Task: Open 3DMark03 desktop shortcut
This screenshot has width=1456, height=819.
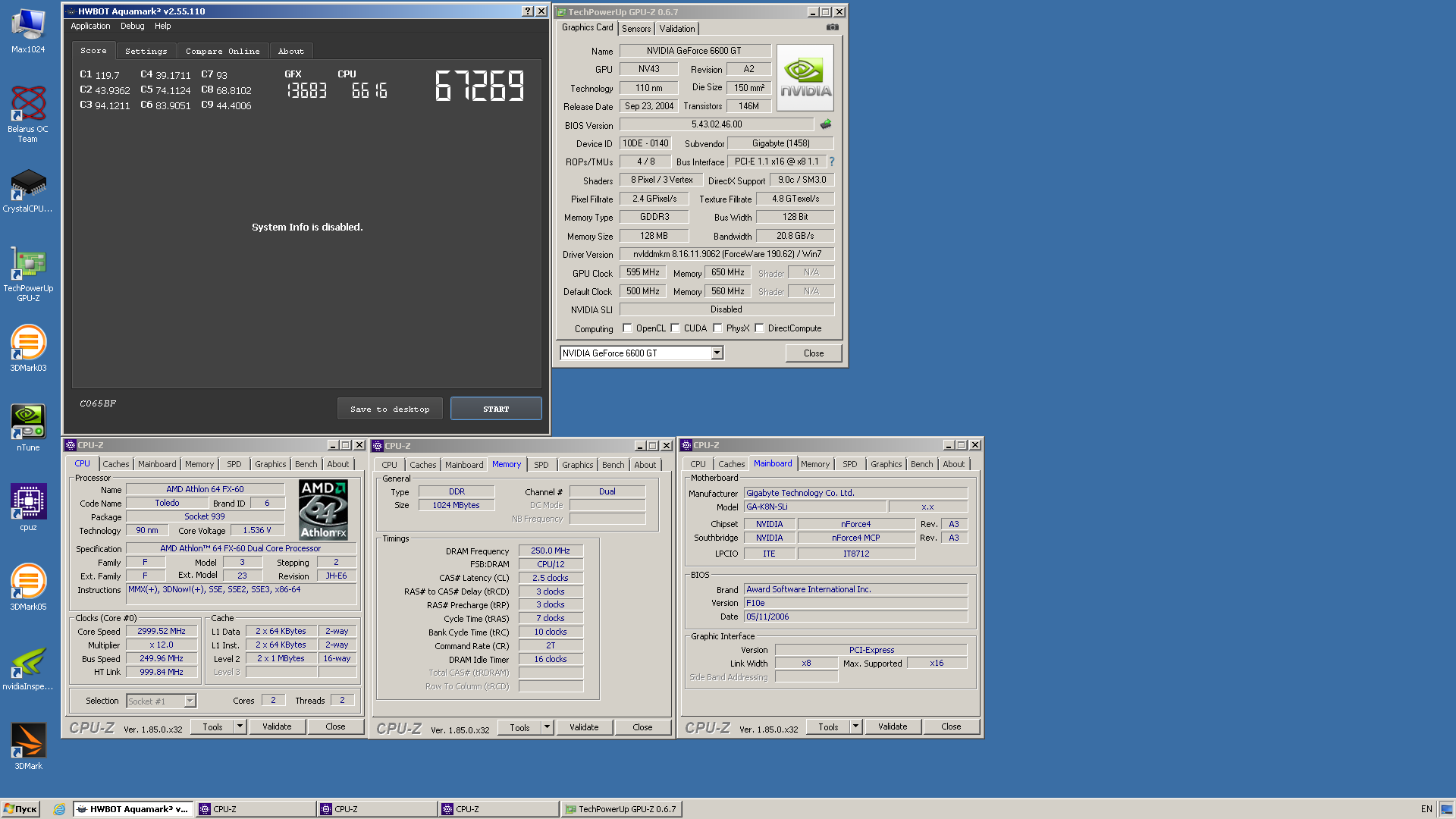Action: point(28,349)
